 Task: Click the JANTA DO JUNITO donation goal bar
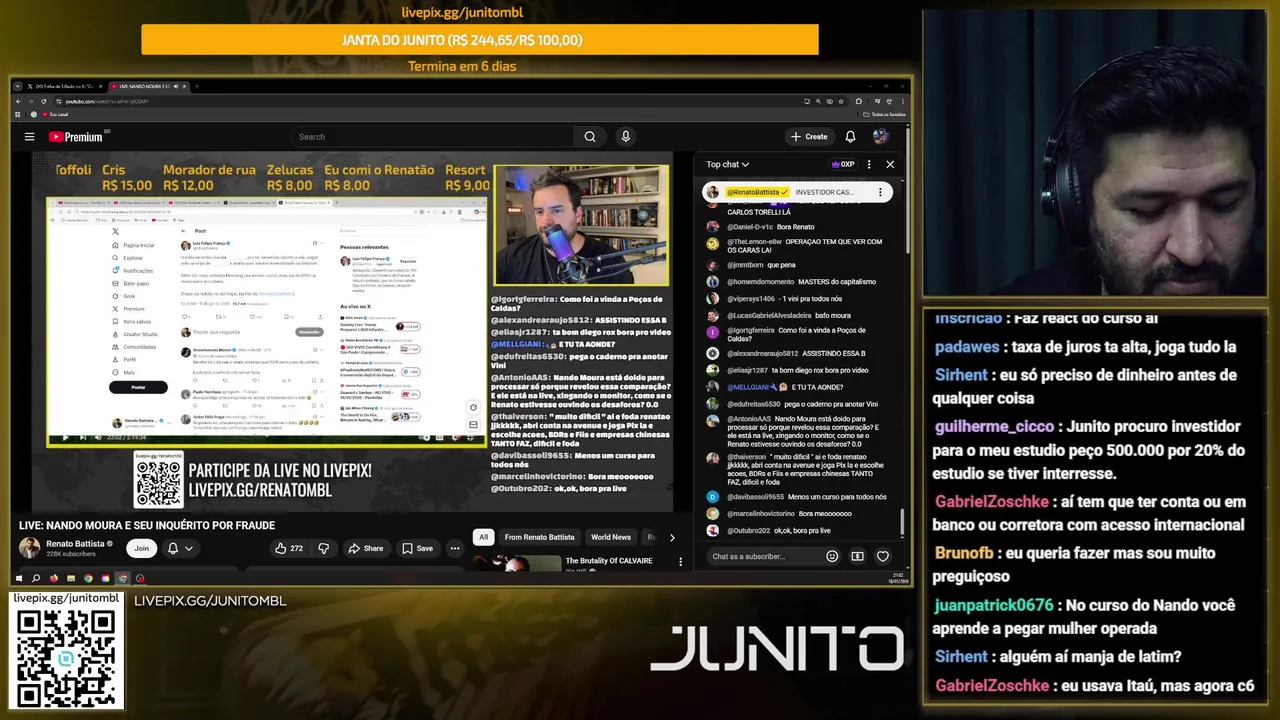(480, 40)
